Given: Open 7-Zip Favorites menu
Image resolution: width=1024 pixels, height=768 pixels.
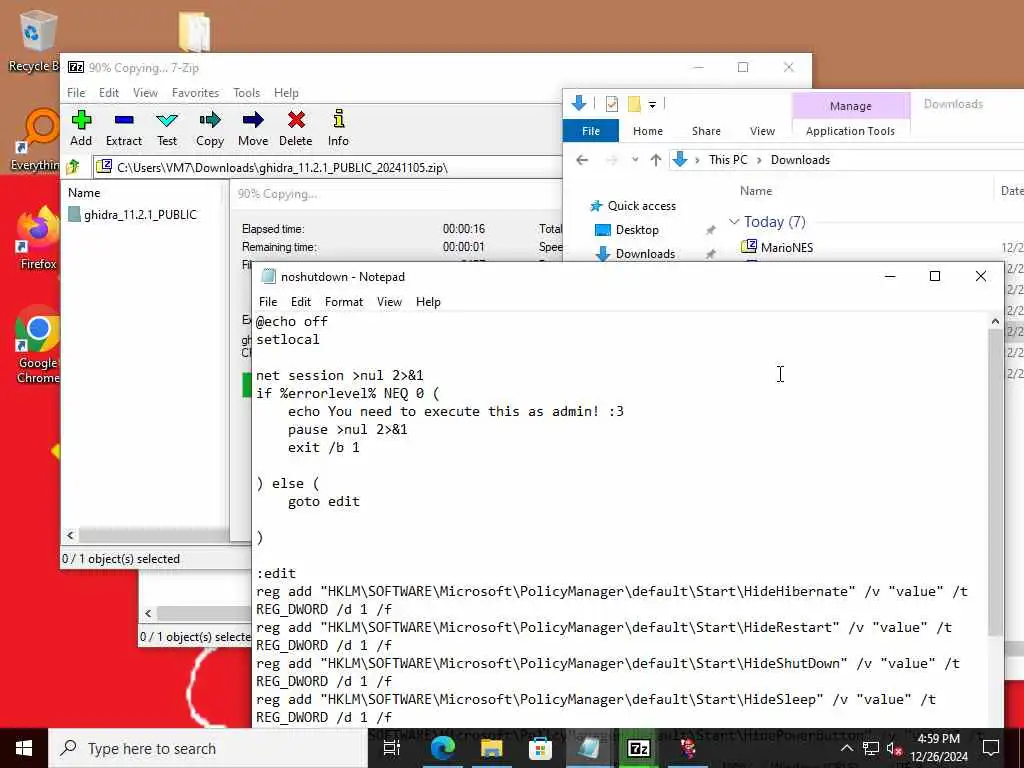Looking at the screenshot, I should click(195, 93).
